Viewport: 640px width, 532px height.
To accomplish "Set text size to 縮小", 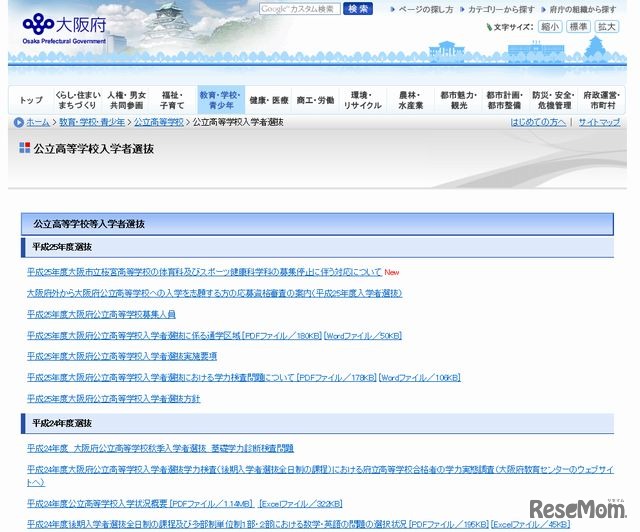I will (x=550, y=27).
